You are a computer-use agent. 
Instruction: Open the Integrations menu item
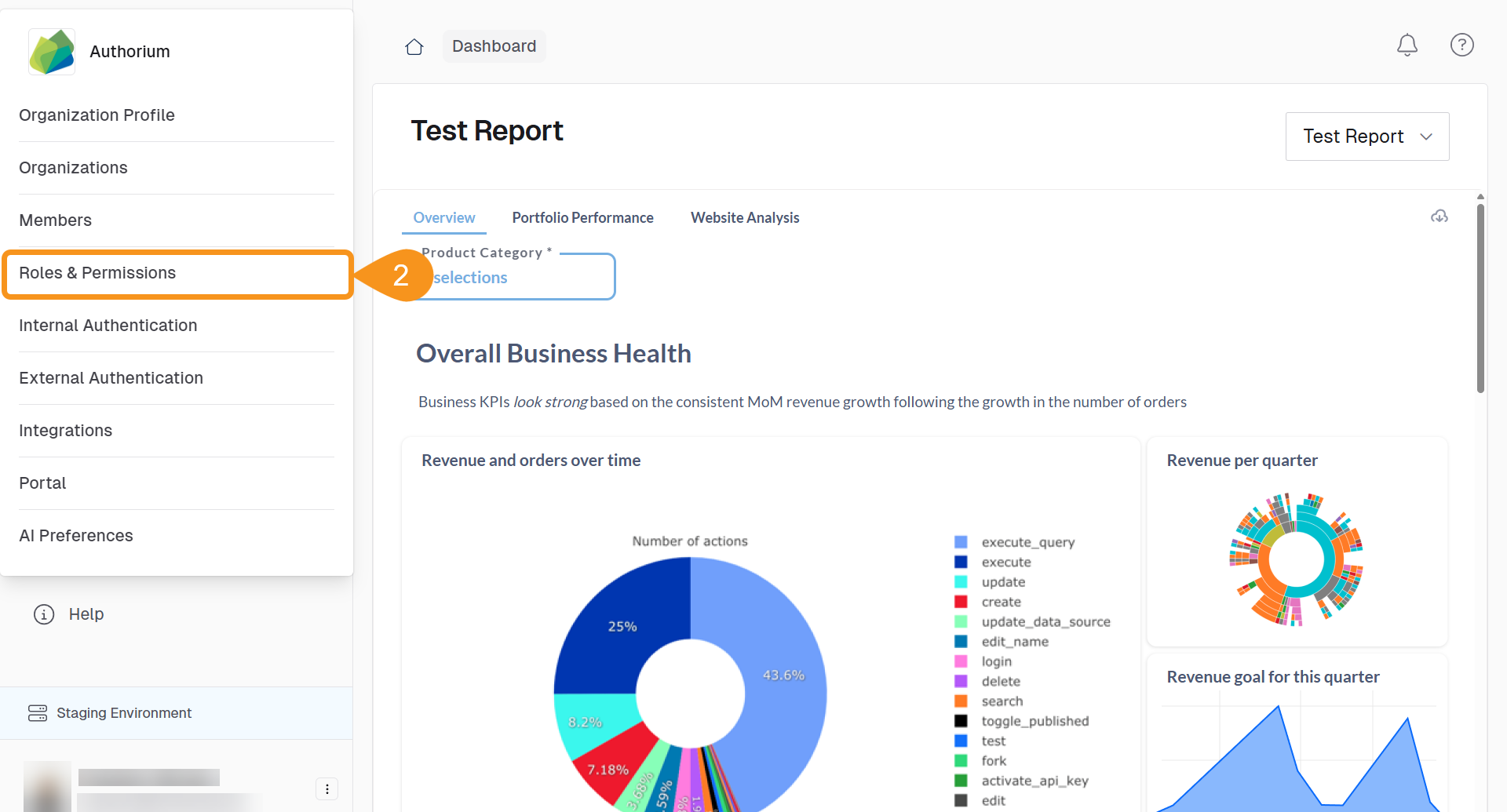[x=66, y=431]
